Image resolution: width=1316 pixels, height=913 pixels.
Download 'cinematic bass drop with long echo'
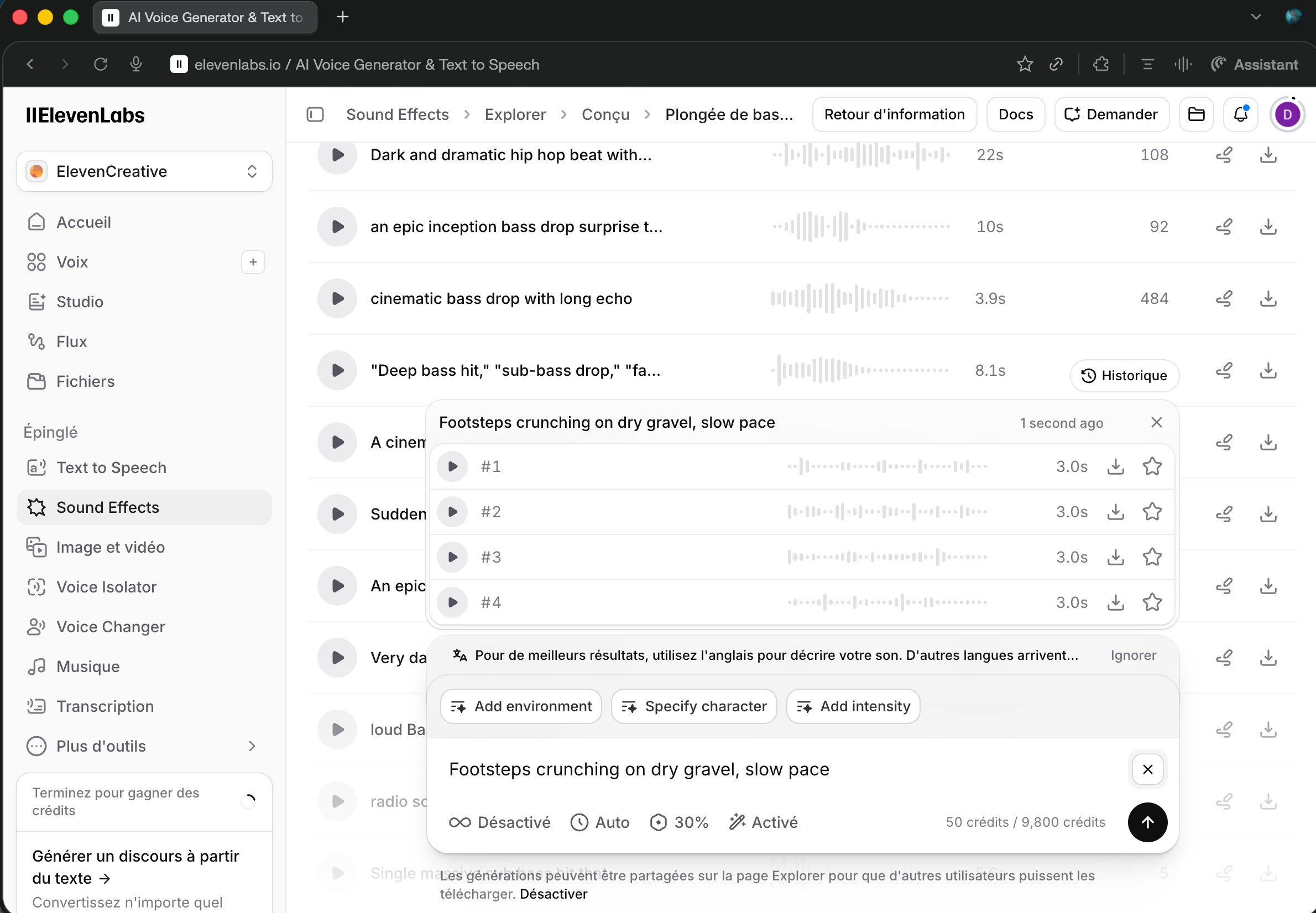pyautogui.click(x=1268, y=298)
